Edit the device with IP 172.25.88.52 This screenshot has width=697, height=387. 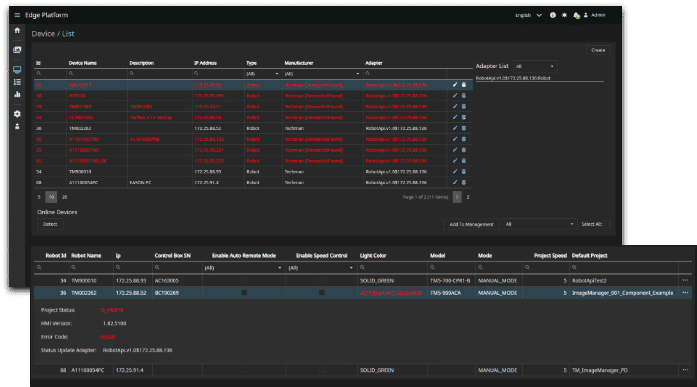pos(455,128)
